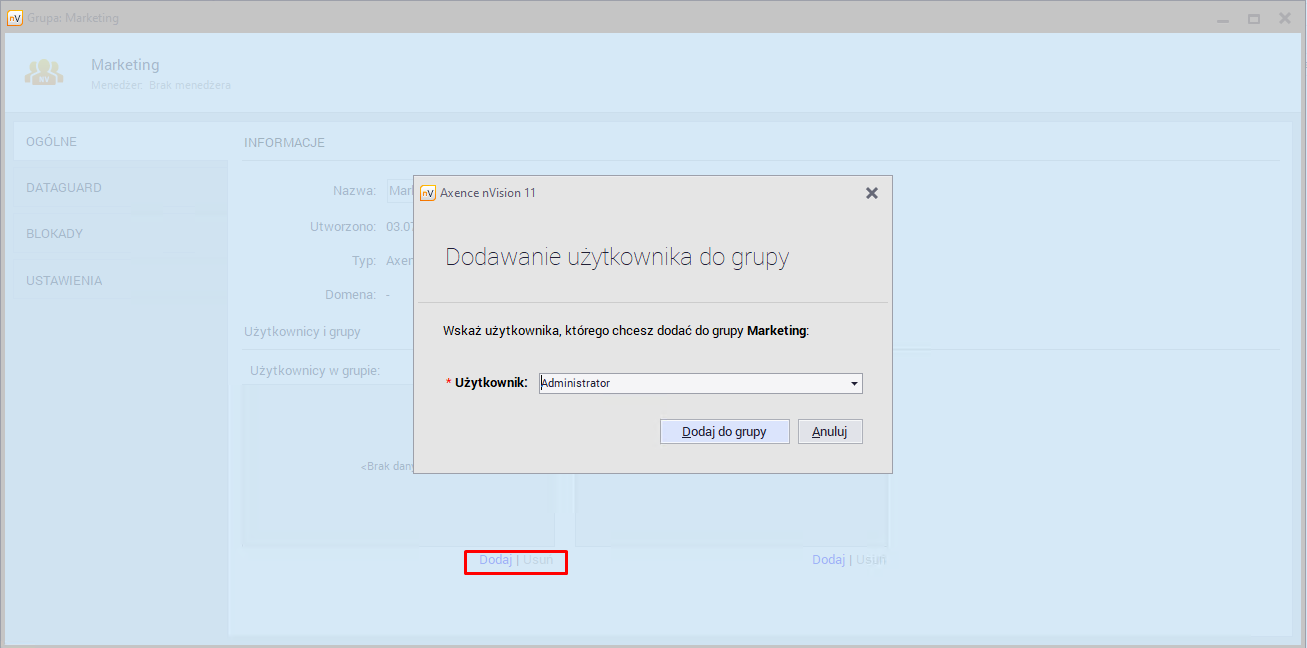This screenshot has width=1307, height=648.
Task: Click the Usuń link below the right list
Action: [x=871, y=560]
